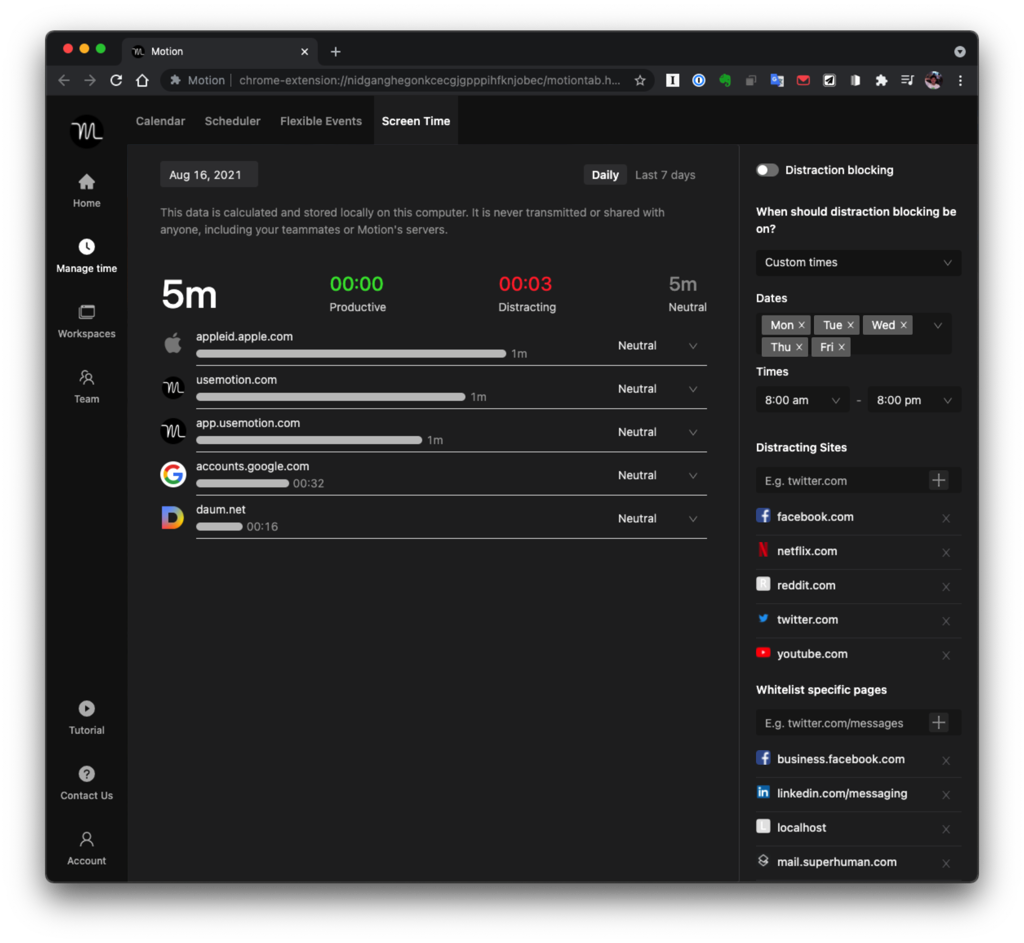Go to Home in the sidebar
Image resolution: width=1024 pixels, height=943 pixels.
click(x=86, y=191)
